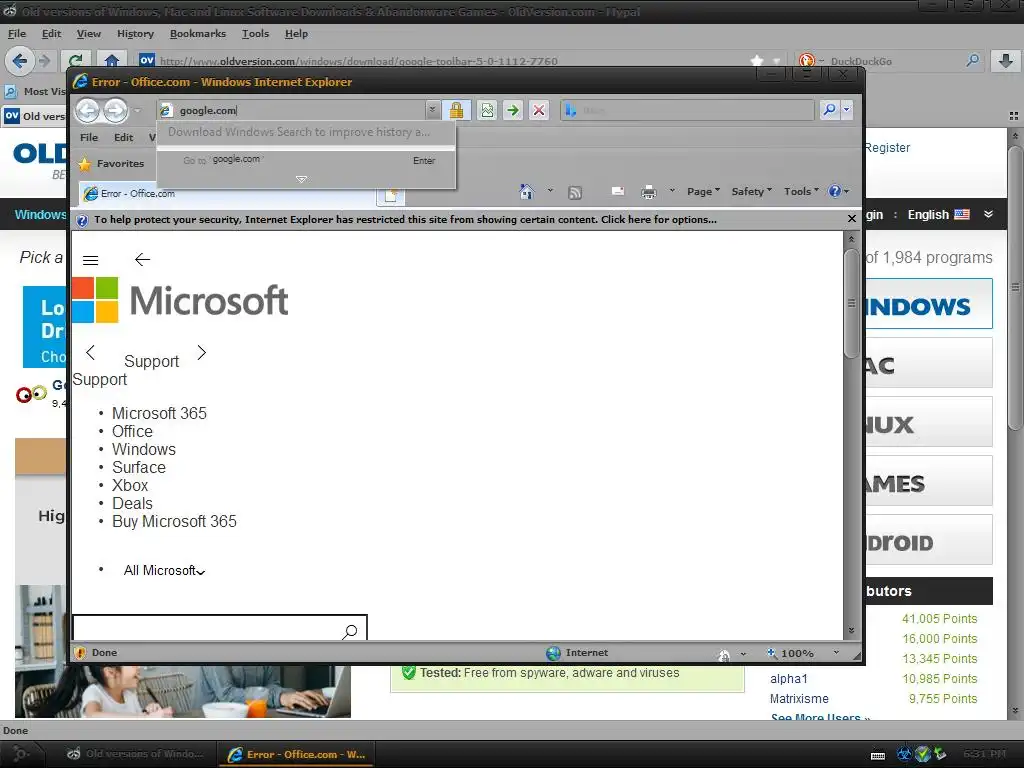Open the Firefox History menu
The height and width of the screenshot is (768, 1024).
[x=135, y=34]
